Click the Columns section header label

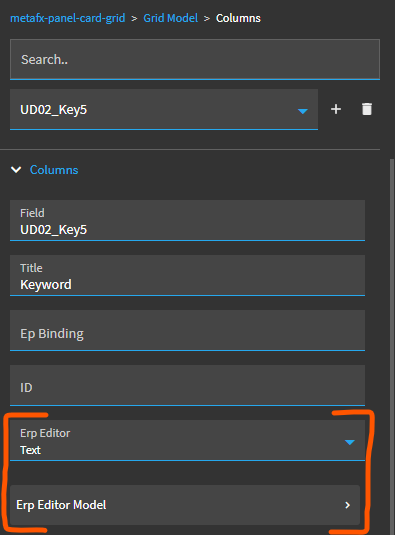(54, 170)
